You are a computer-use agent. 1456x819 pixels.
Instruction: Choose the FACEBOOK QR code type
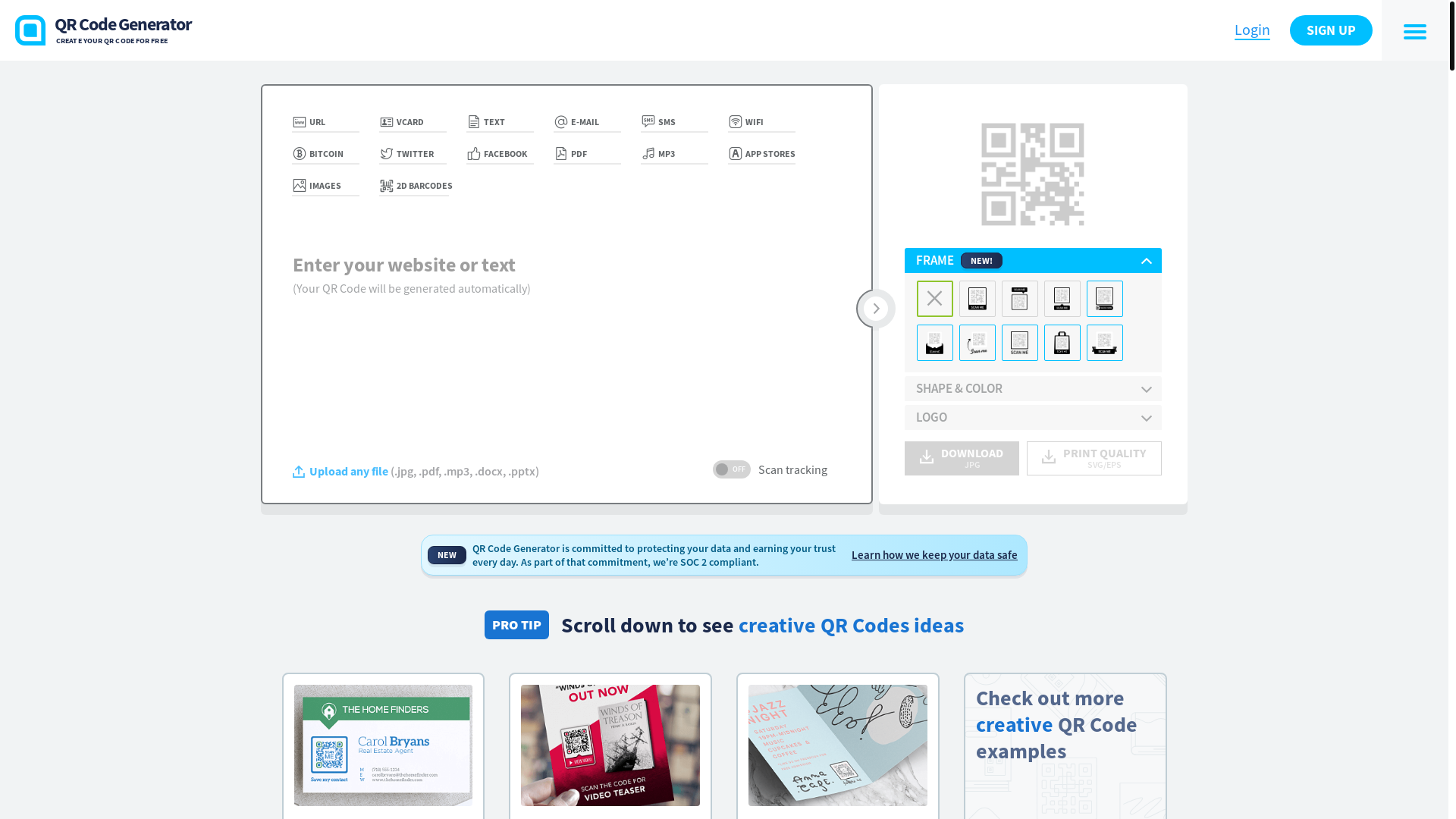pos(500,154)
